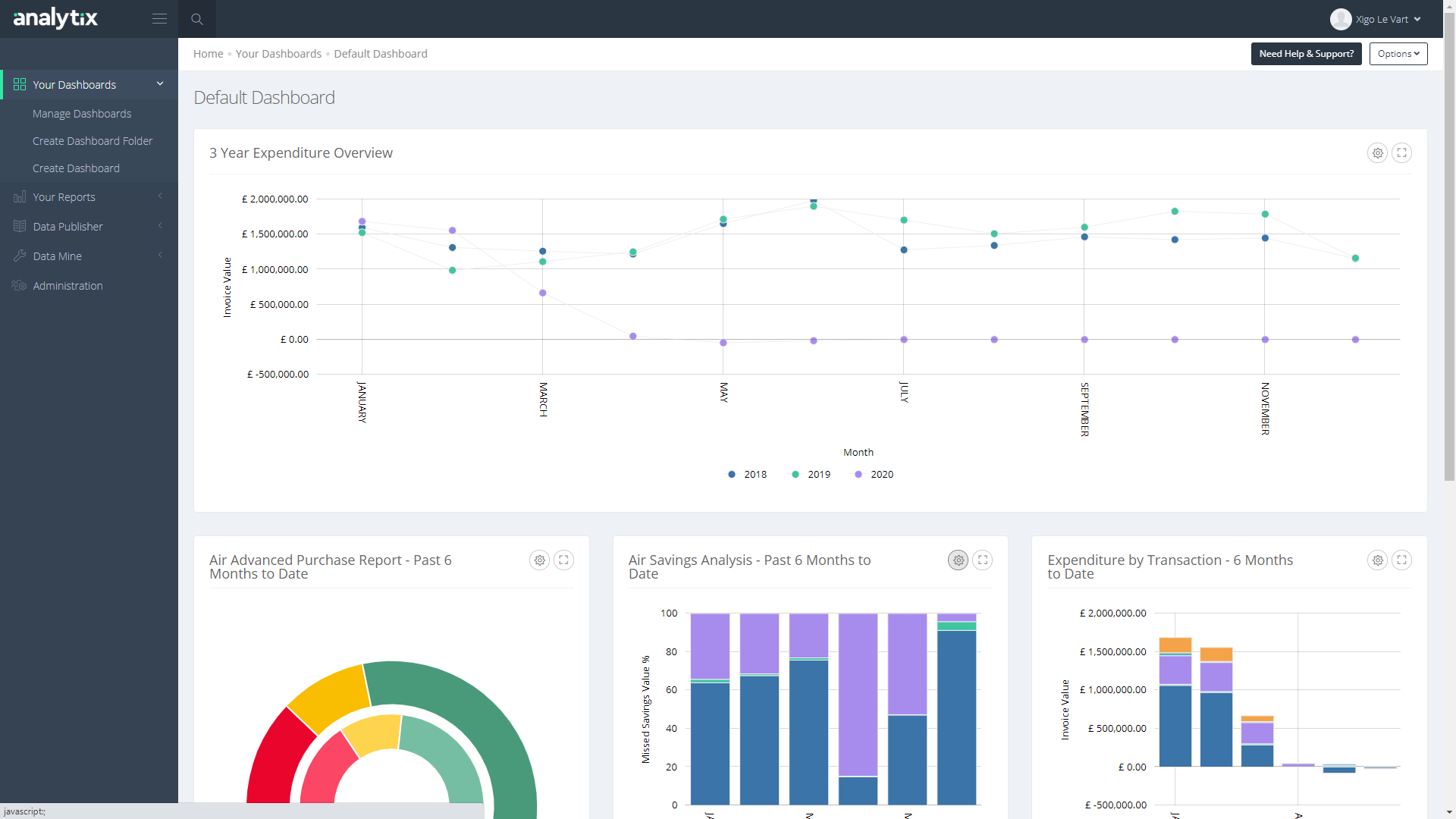Click the Default Dashboard page heading

coord(264,98)
